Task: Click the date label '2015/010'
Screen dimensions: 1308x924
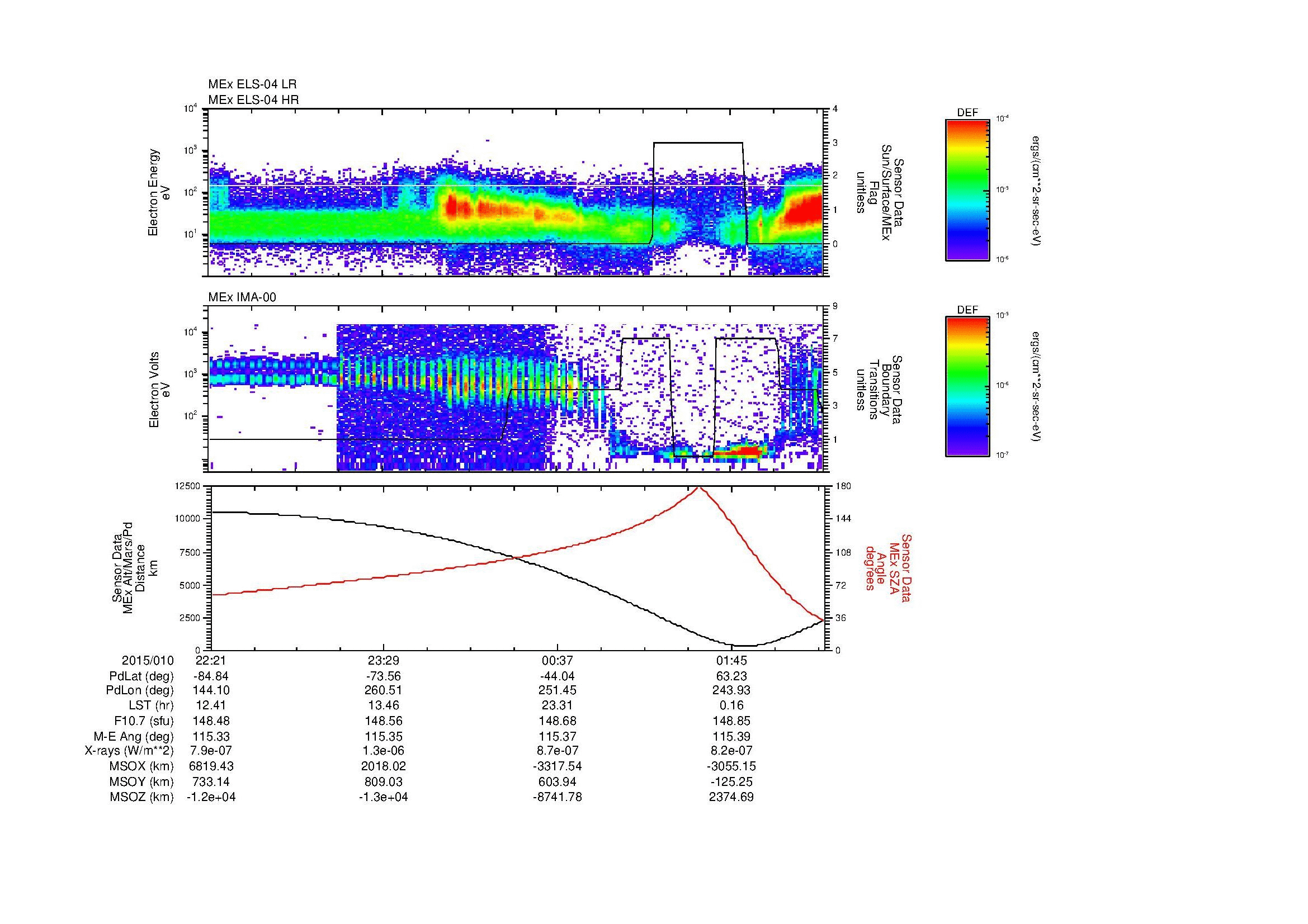Action: click(x=148, y=660)
